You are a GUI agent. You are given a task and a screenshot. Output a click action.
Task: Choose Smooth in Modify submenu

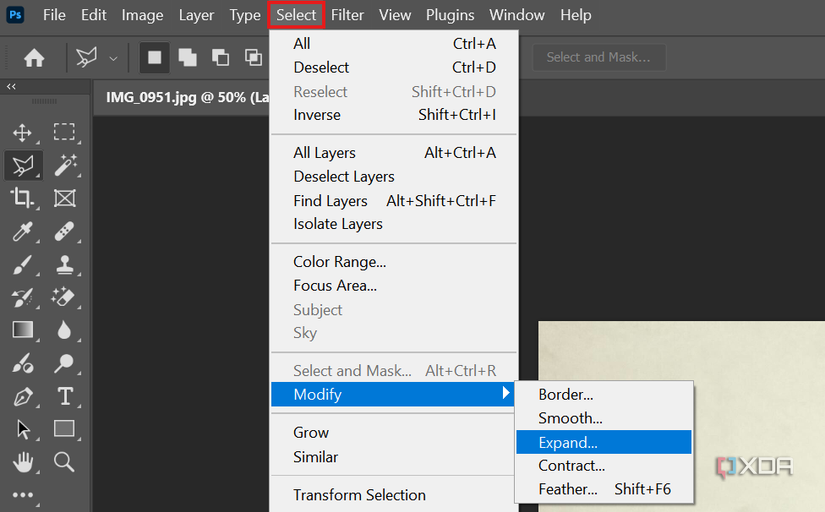click(604, 418)
